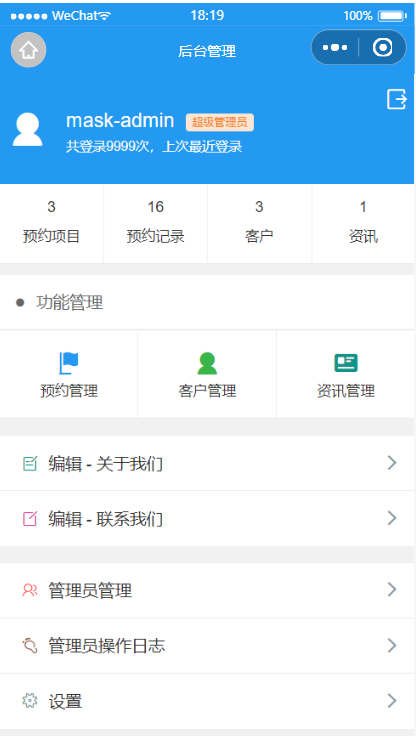Viewport: 416px width, 736px height.
Task: Expand 编辑 - 联系我们 chevron arrow
Action: pyautogui.click(x=392, y=518)
